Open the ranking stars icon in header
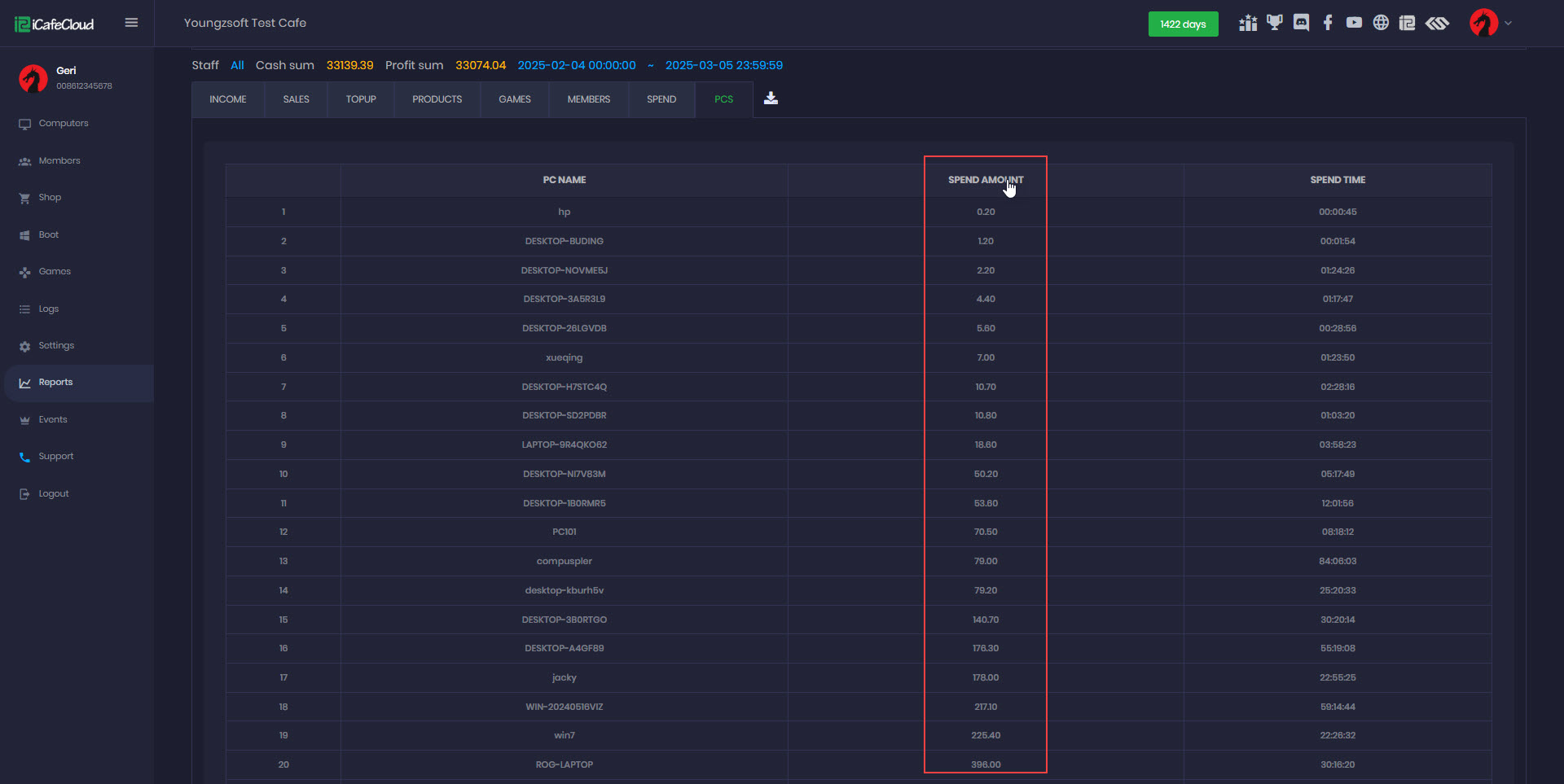The image size is (1564, 784). coord(1247,24)
